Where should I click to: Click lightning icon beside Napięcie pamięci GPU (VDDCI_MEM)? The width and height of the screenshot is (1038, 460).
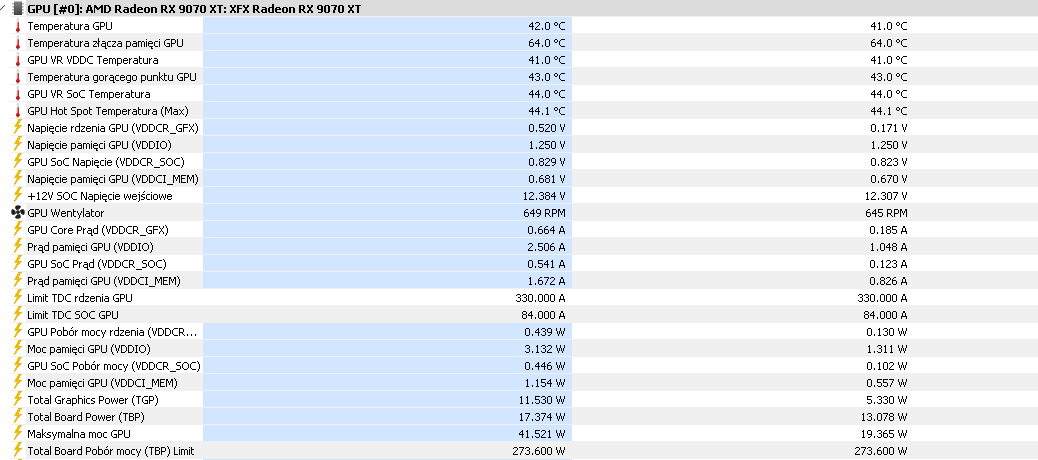click(x=17, y=179)
